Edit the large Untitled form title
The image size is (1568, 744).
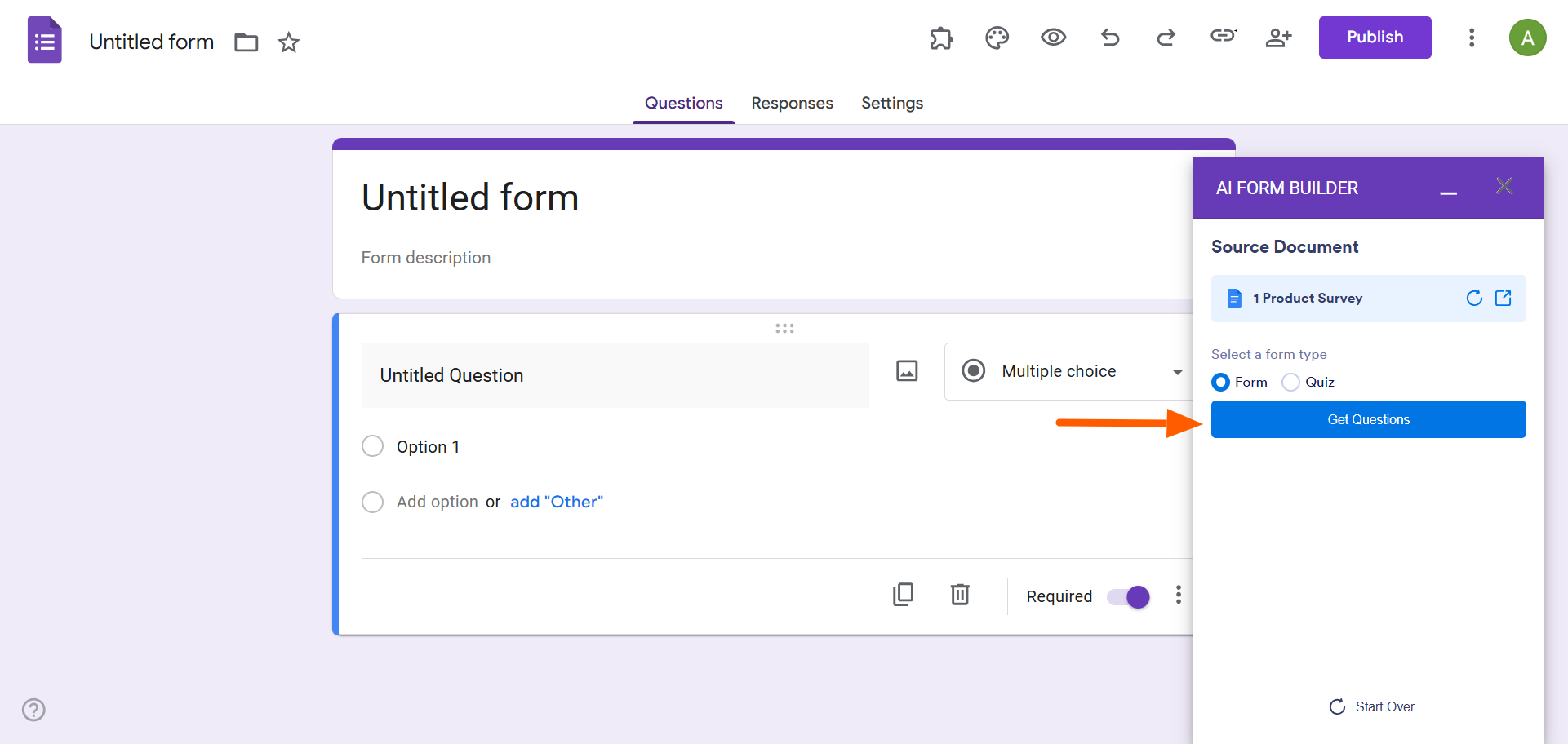[470, 197]
